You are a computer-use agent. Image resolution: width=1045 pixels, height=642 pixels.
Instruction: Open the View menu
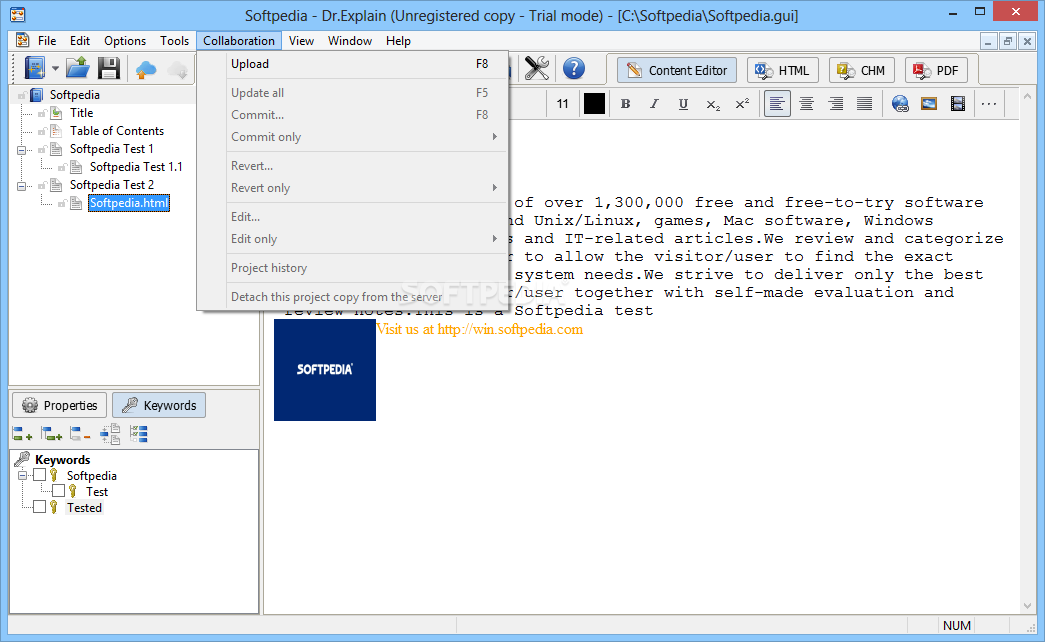click(x=301, y=41)
